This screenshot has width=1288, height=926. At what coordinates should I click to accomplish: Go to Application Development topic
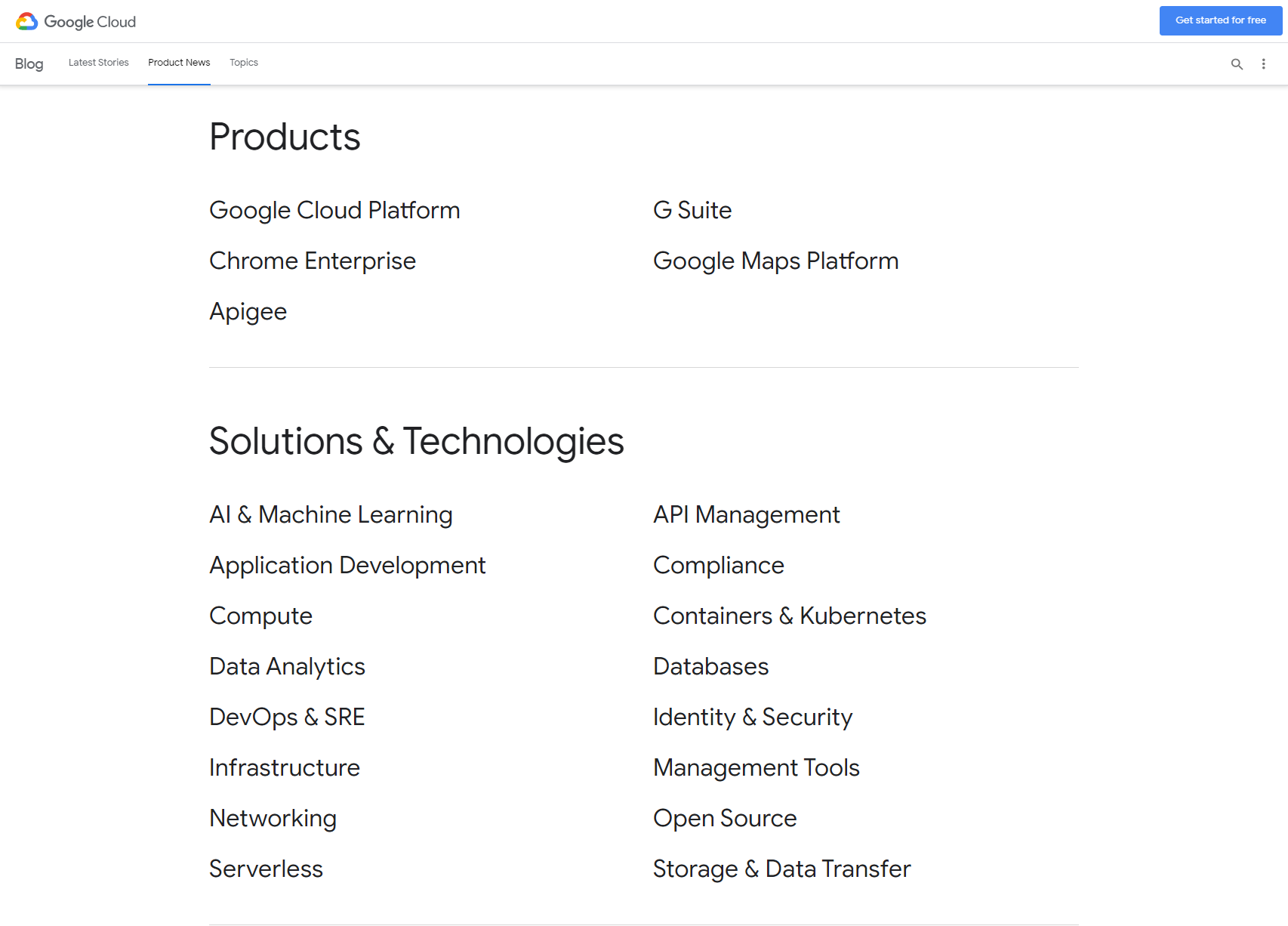(x=347, y=565)
